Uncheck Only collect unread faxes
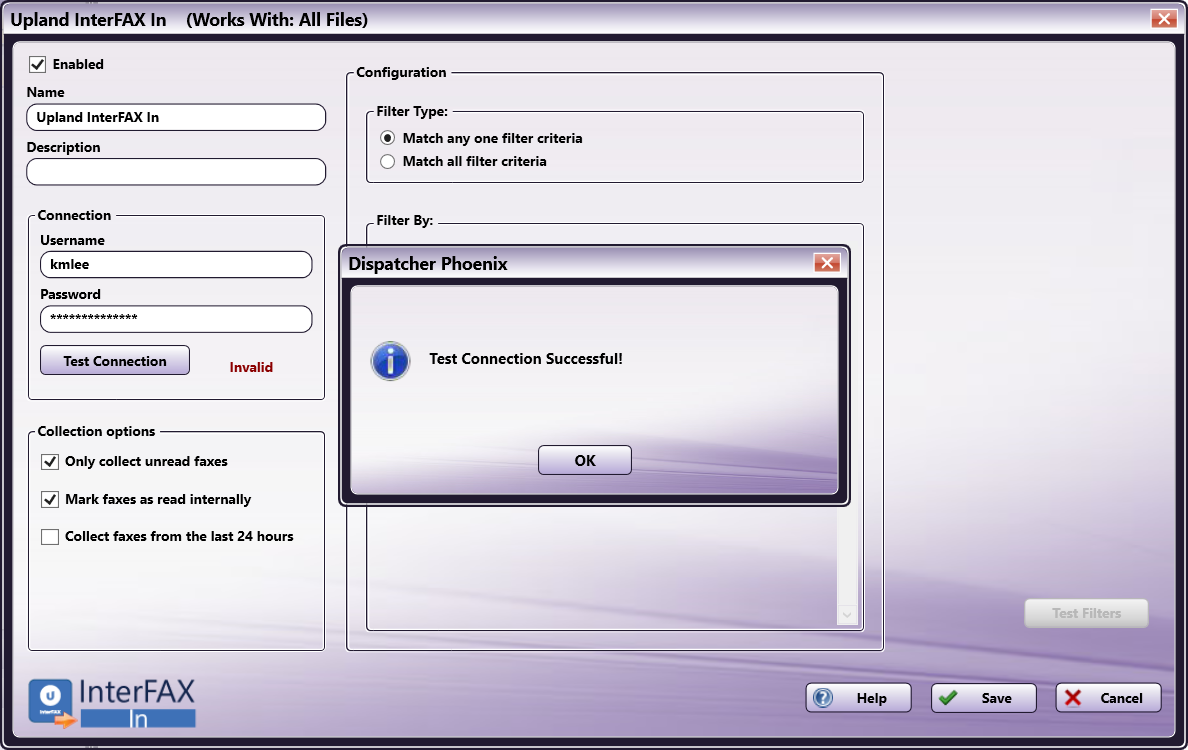 click(50, 461)
